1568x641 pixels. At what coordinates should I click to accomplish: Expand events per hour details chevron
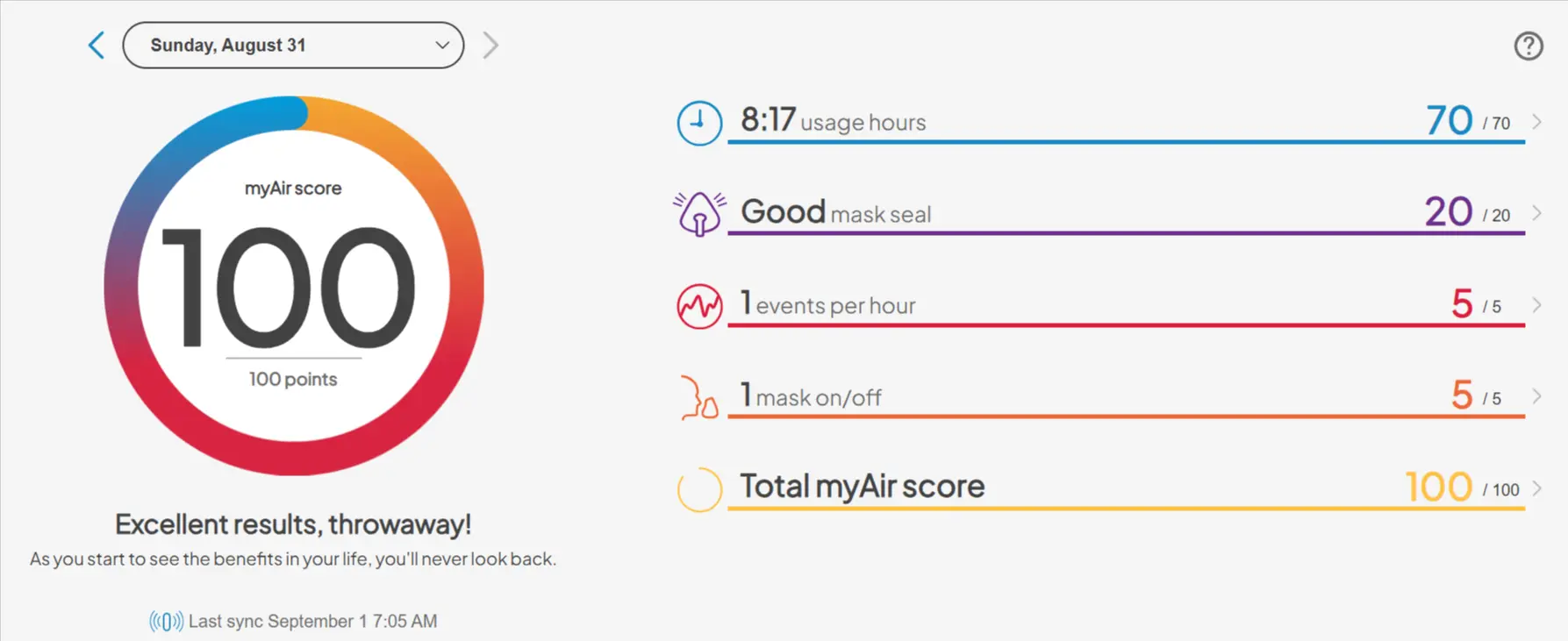coord(1536,305)
